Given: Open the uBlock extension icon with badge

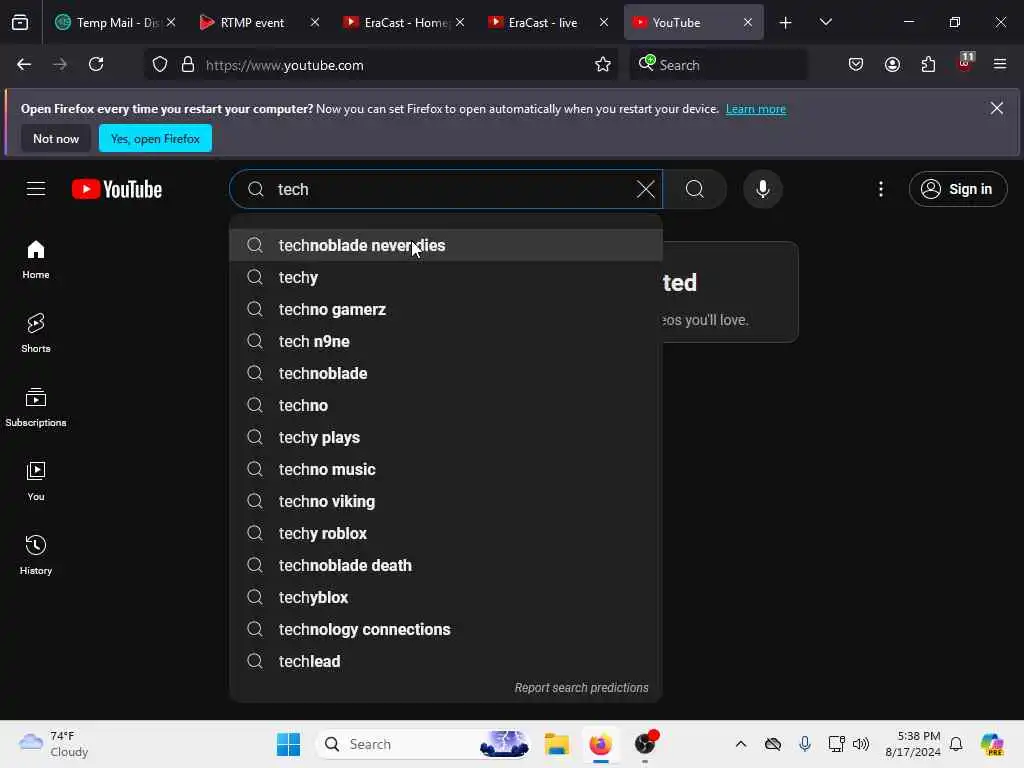Looking at the screenshot, I should click(x=965, y=63).
